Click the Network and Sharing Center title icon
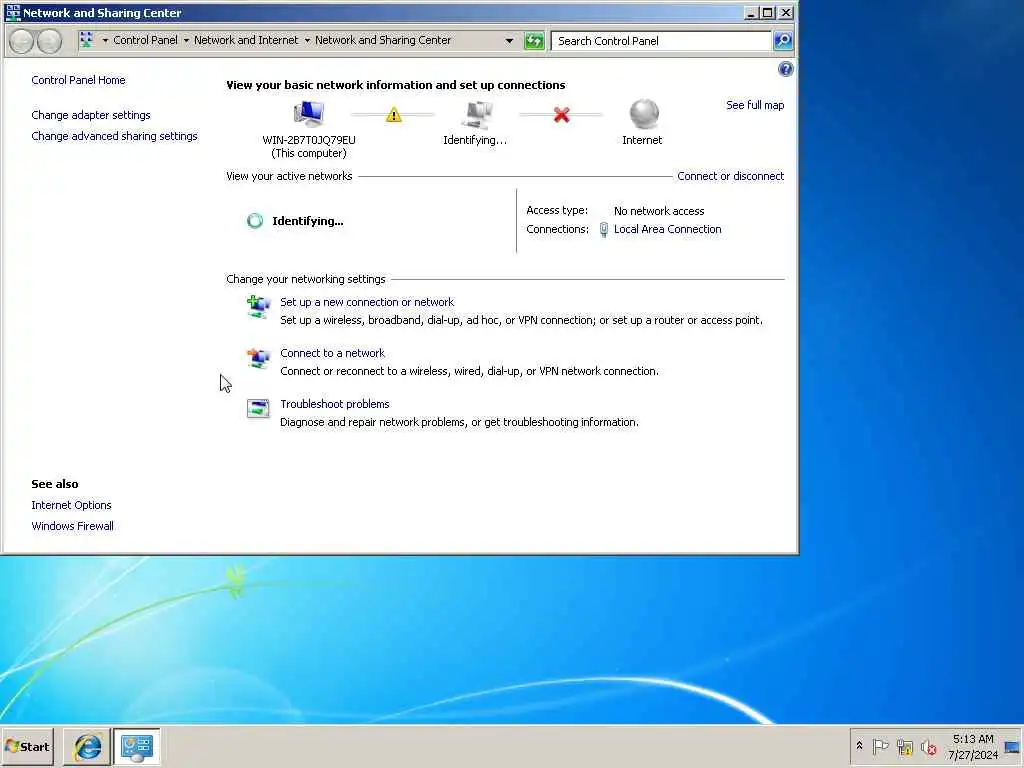 pyautogui.click(x=12, y=12)
